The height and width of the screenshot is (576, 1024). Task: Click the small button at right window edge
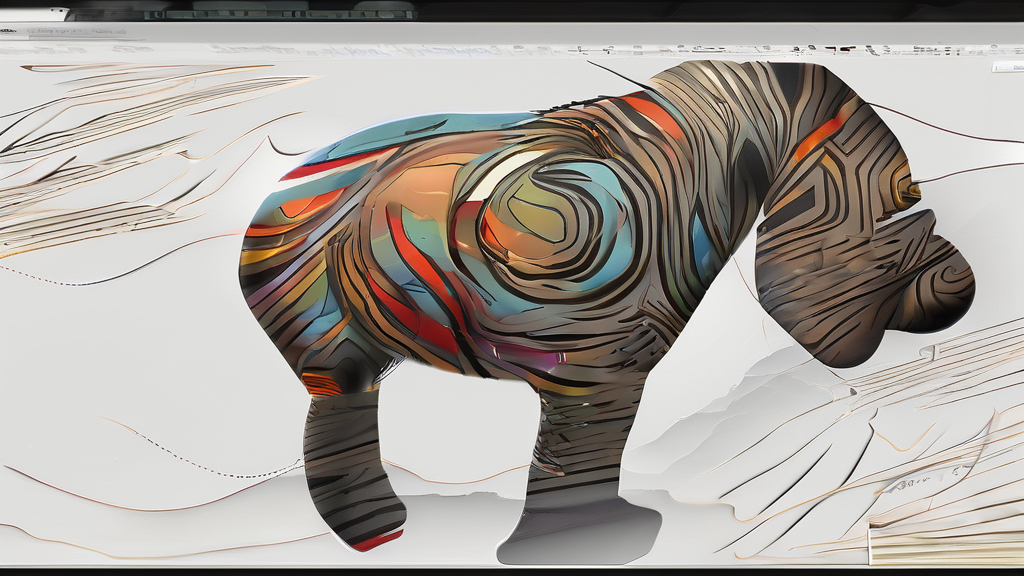pyautogui.click(x=1007, y=67)
